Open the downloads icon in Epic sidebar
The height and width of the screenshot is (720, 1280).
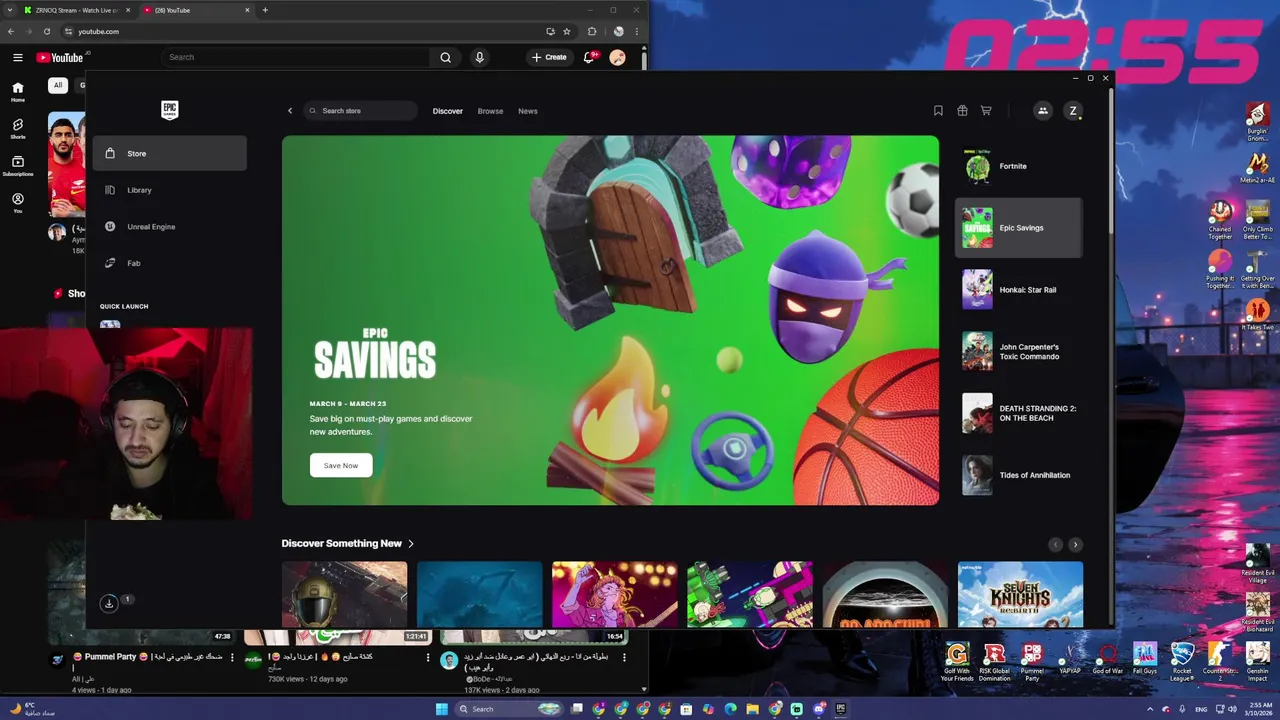[x=109, y=603]
